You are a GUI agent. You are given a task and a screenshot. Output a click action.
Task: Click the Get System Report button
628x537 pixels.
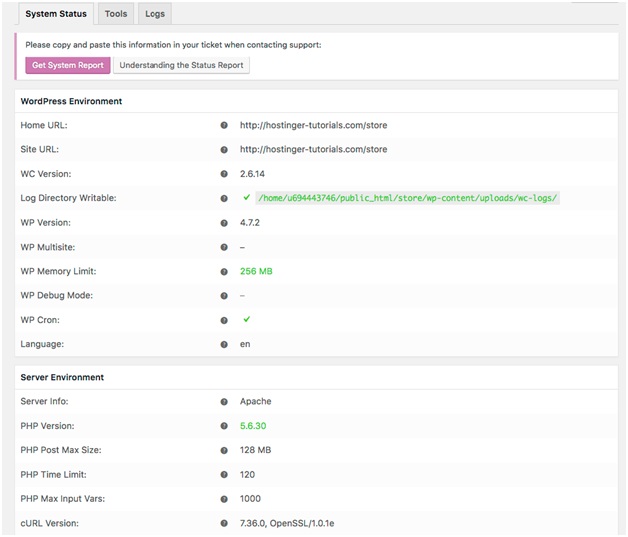(68, 65)
